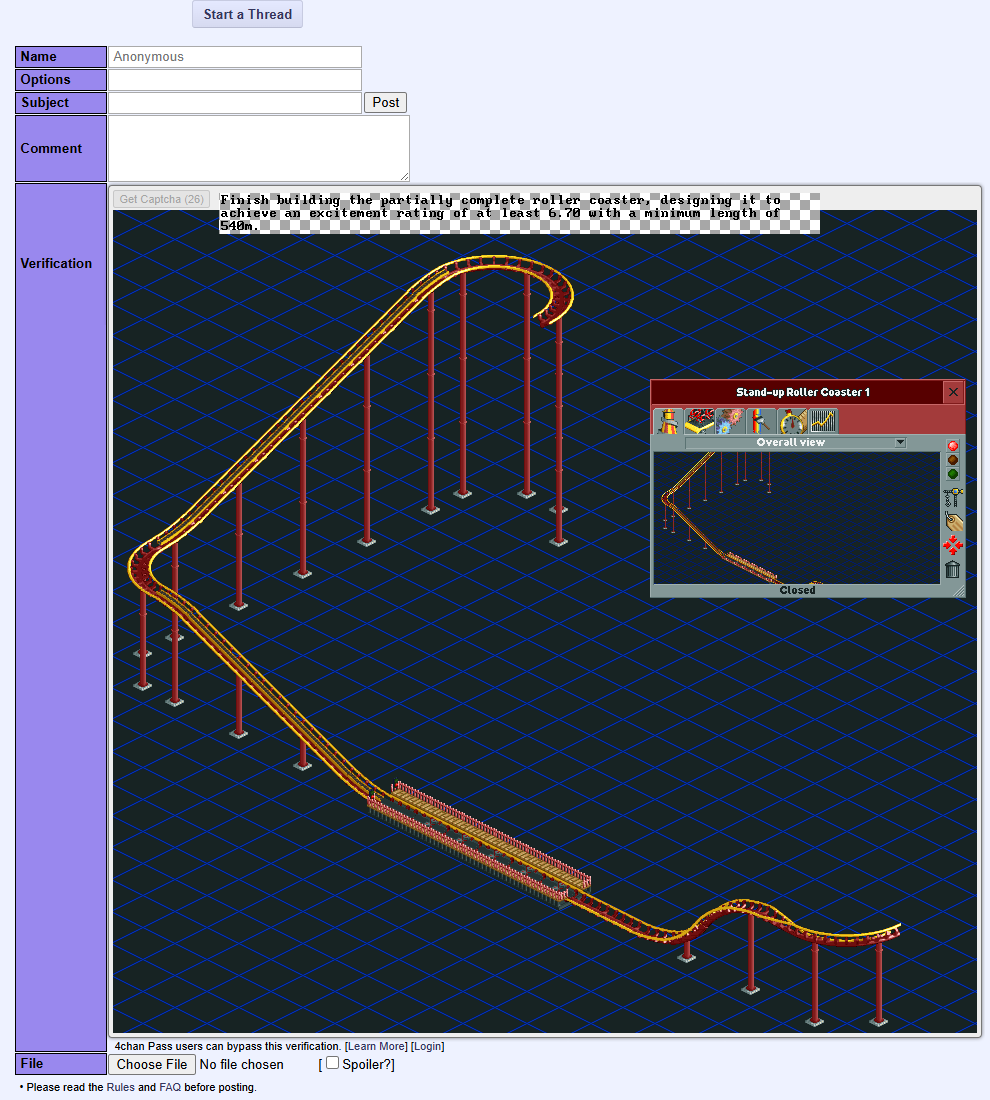Click the rename tag icon in ride window
Image resolution: width=990 pixels, height=1100 pixels.
953,521
